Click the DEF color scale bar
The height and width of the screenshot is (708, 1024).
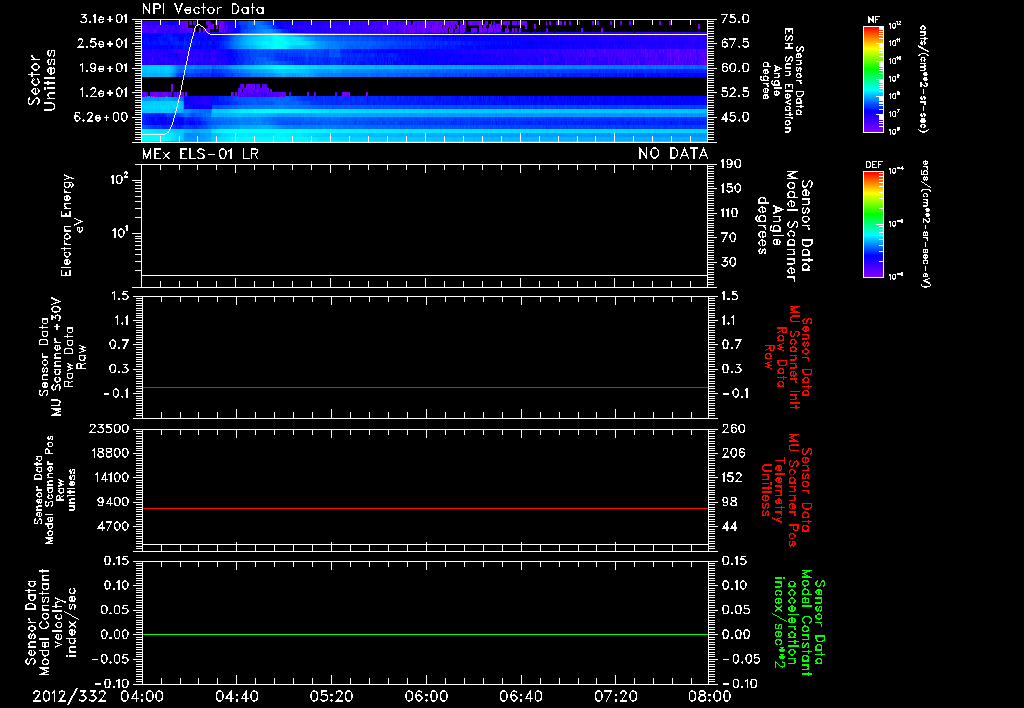(873, 226)
